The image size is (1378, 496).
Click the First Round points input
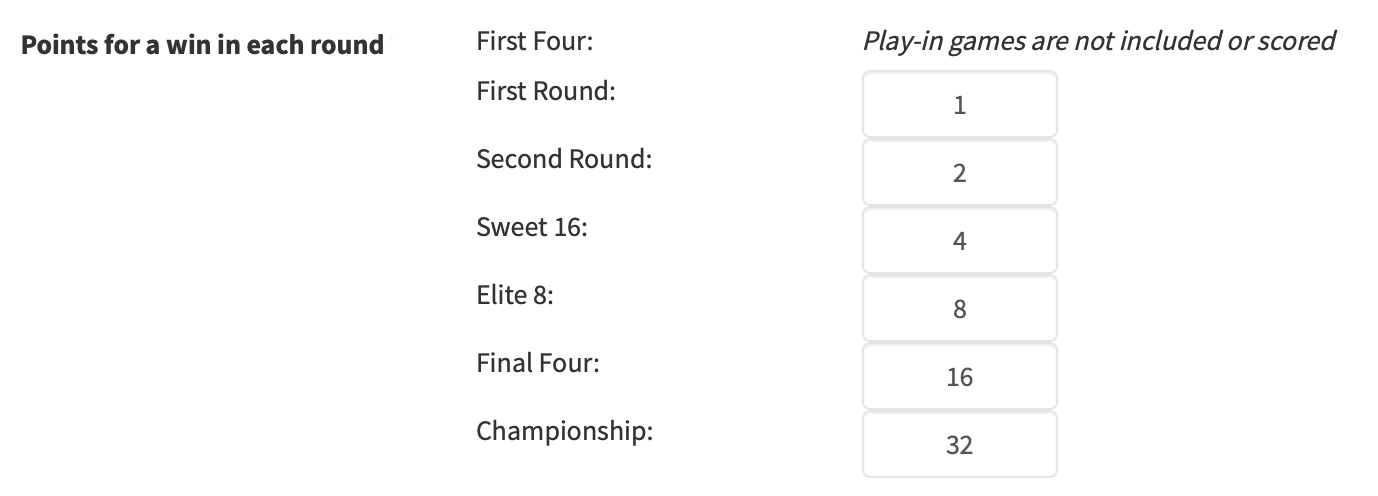coord(959,105)
